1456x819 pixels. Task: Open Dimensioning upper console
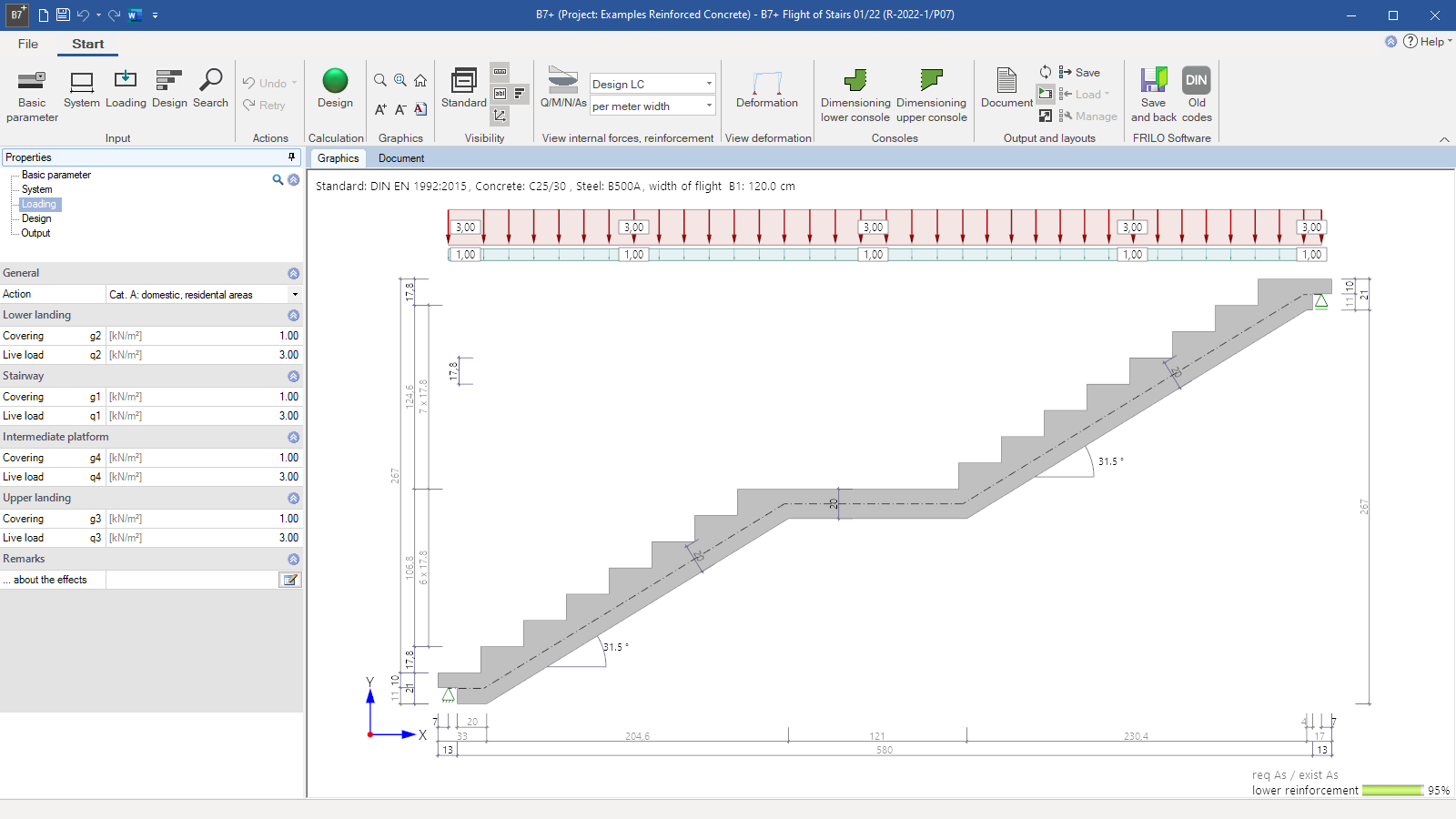click(x=931, y=96)
